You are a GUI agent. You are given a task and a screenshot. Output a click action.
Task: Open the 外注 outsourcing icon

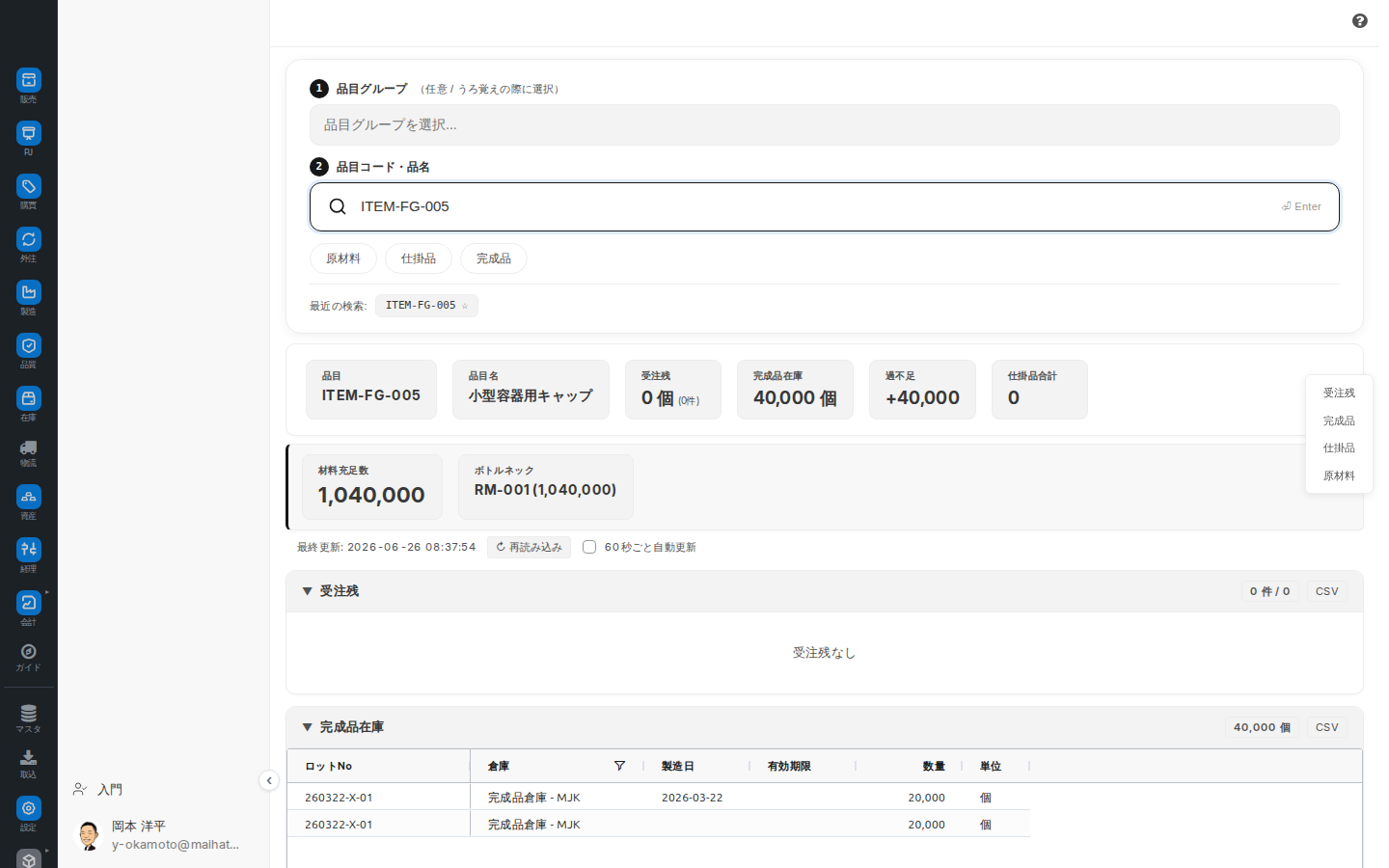click(x=29, y=239)
